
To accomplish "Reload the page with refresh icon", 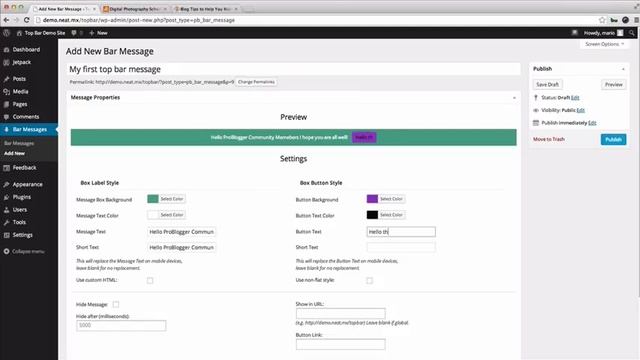I will point(27,20).
